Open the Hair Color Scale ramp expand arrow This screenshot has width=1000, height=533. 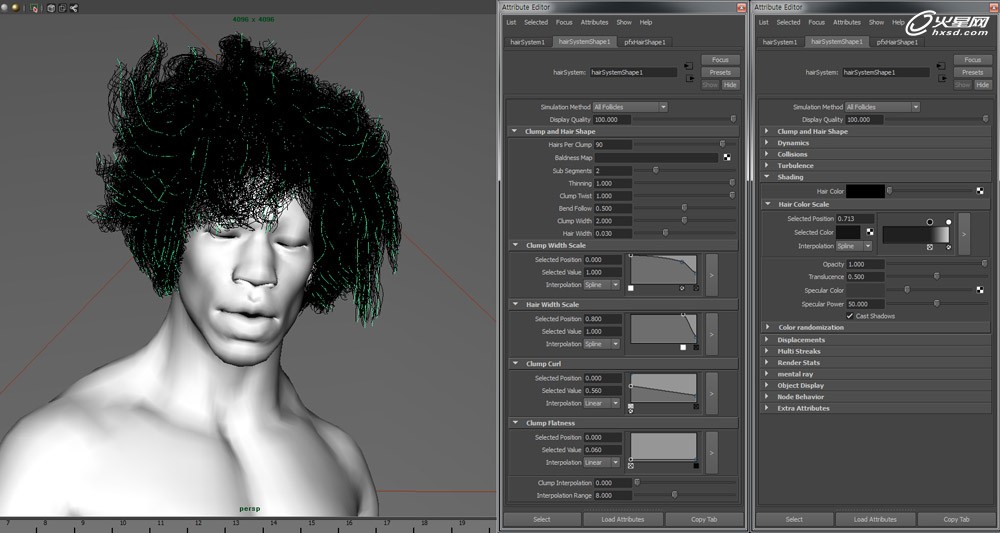click(964, 232)
